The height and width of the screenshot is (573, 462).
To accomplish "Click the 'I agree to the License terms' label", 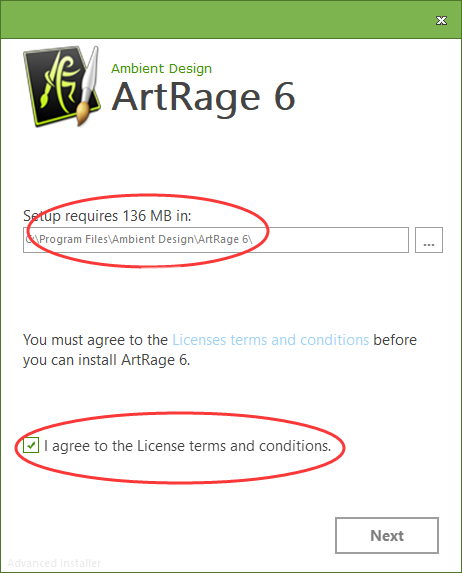I will click(x=188, y=446).
